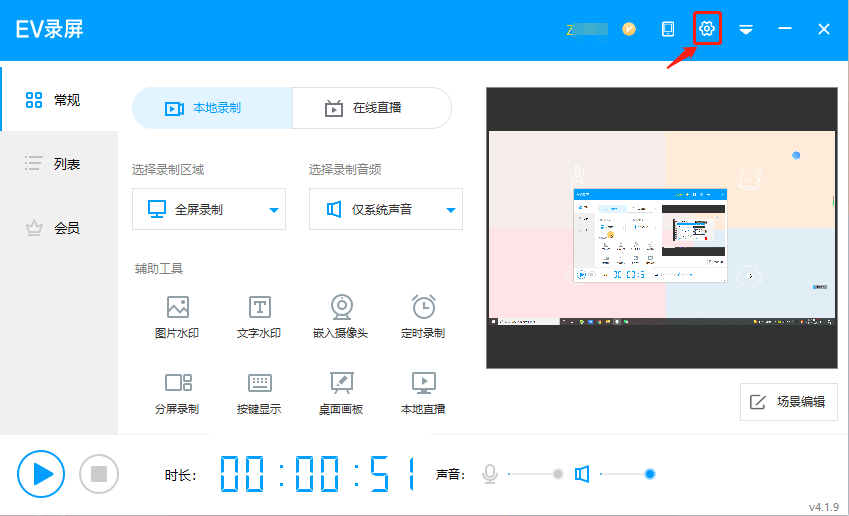This screenshot has height=516, width=849.
Task: Open the 分屏录制 split-screen tool
Action: [x=177, y=394]
